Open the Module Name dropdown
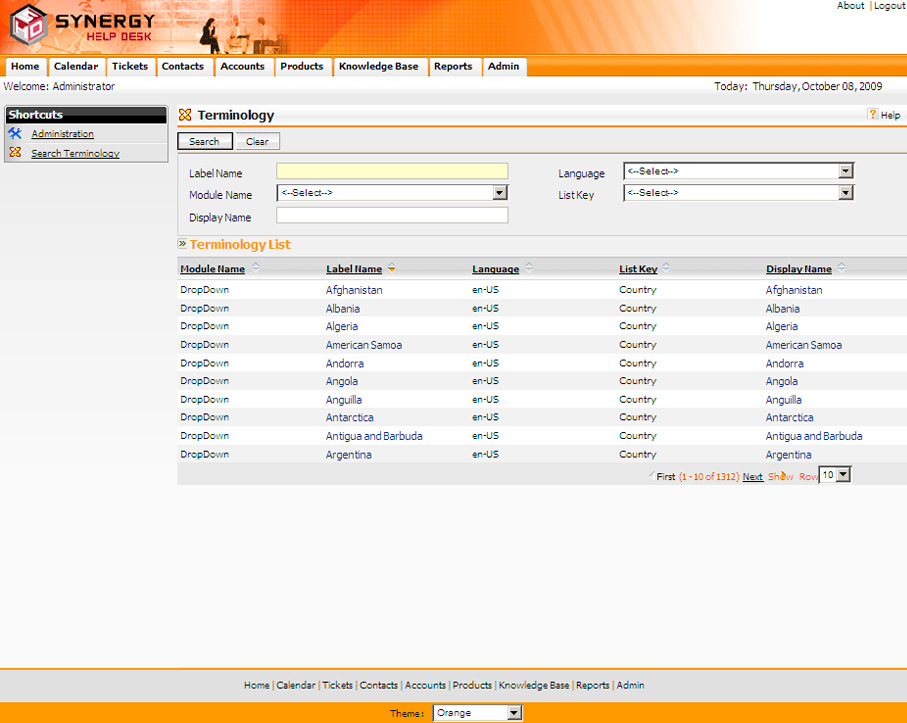 (500, 193)
